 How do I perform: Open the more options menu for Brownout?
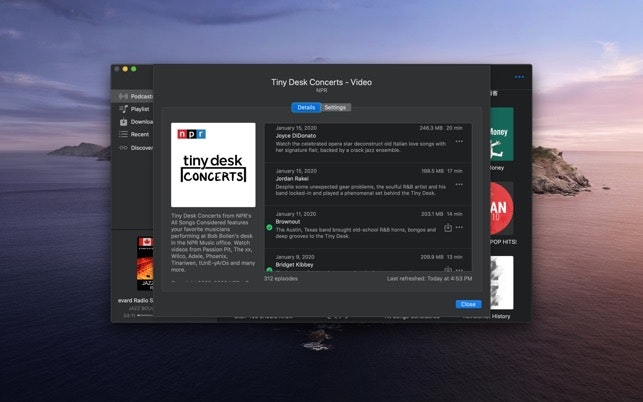coord(459,227)
